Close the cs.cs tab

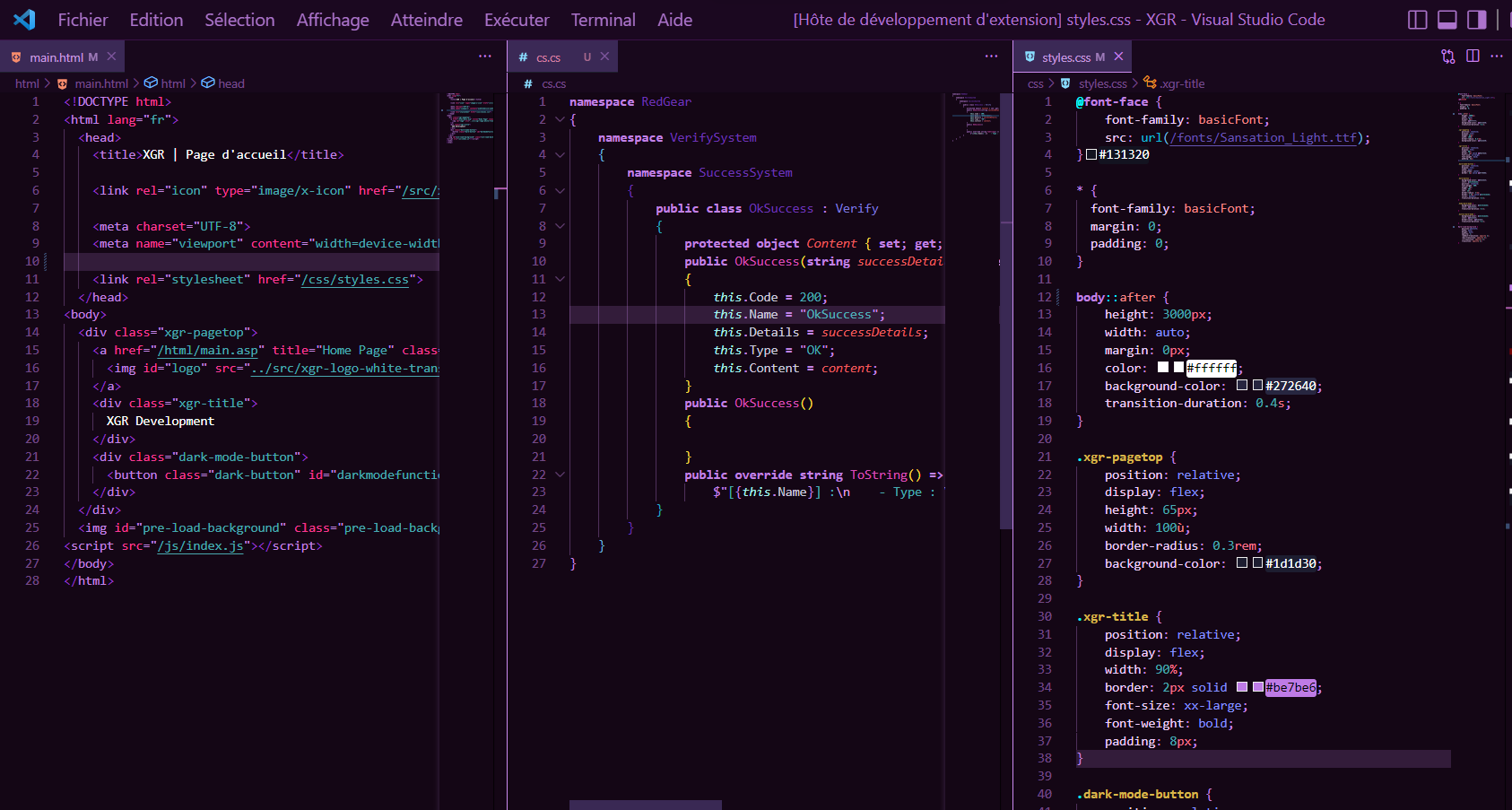click(x=604, y=57)
